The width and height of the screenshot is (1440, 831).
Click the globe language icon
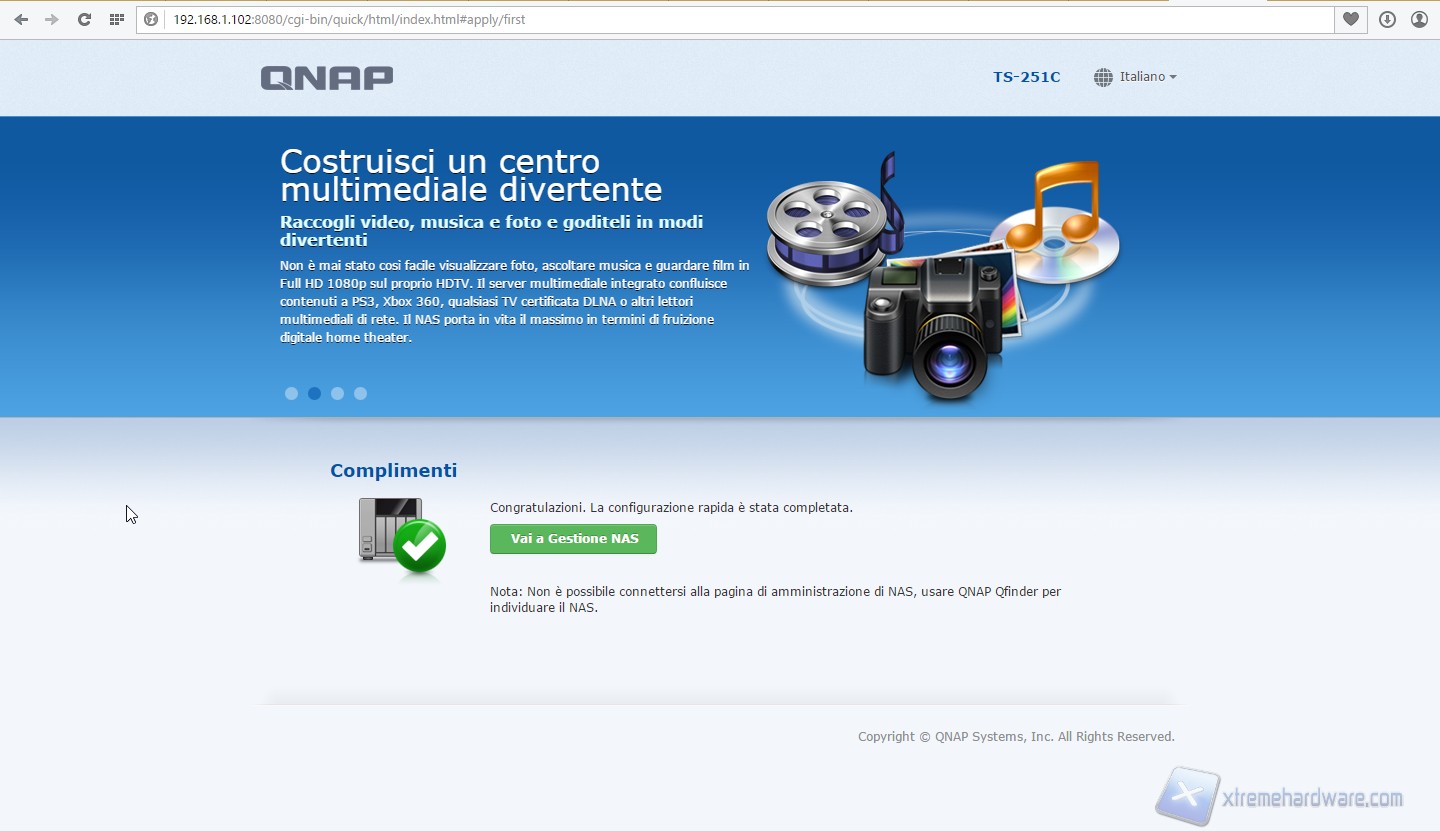1103,77
